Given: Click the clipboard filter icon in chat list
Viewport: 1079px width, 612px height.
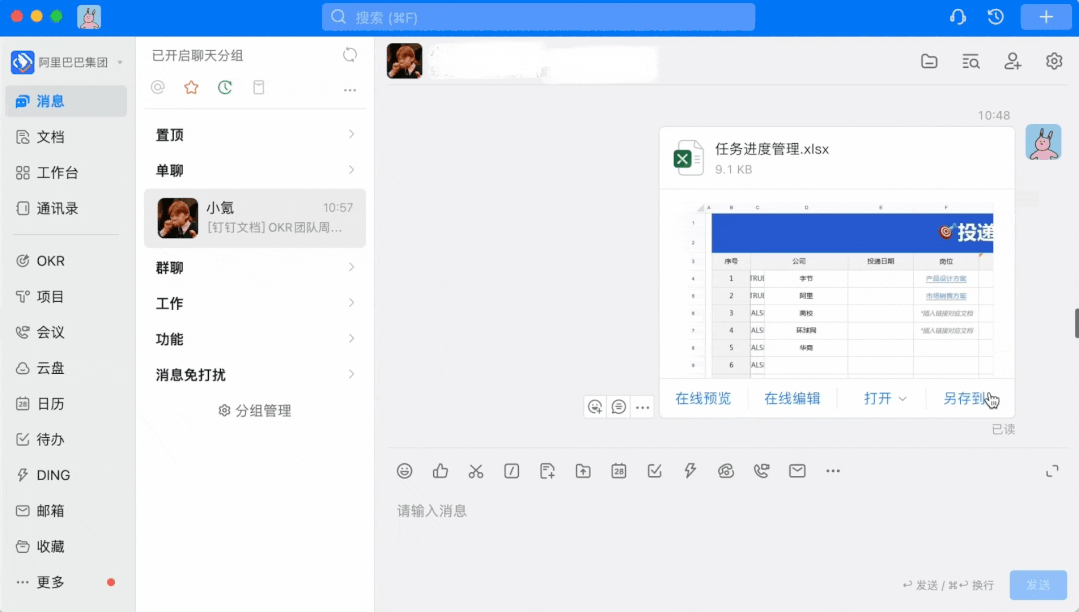Looking at the screenshot, I should pyautogui.click(x=259, y=87).
